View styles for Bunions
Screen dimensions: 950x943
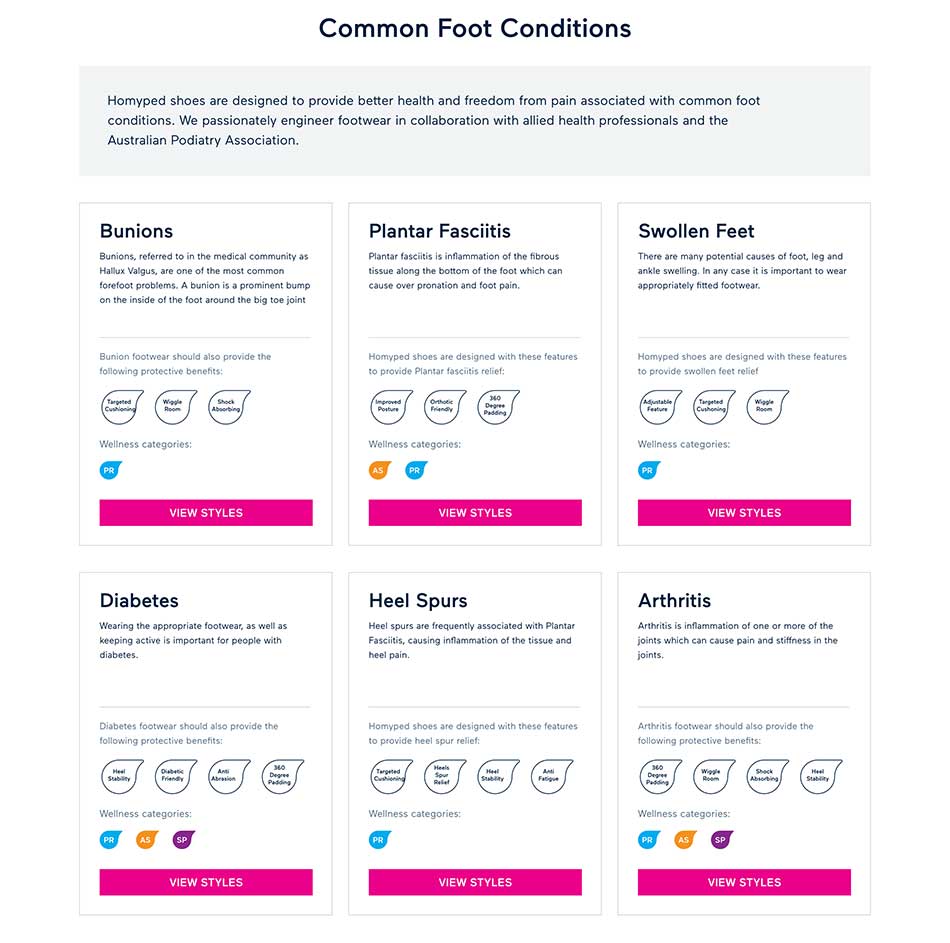(206, 513)
